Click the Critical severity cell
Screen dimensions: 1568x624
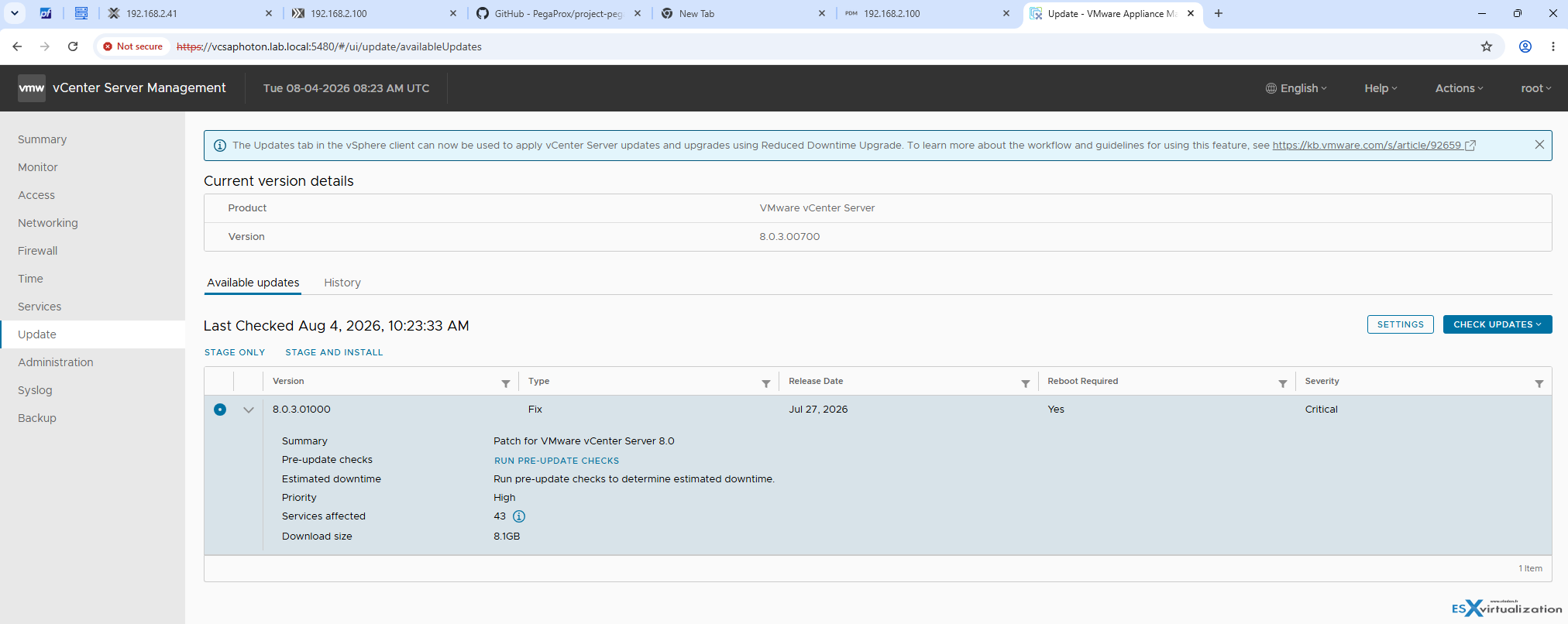point(1321,410)
